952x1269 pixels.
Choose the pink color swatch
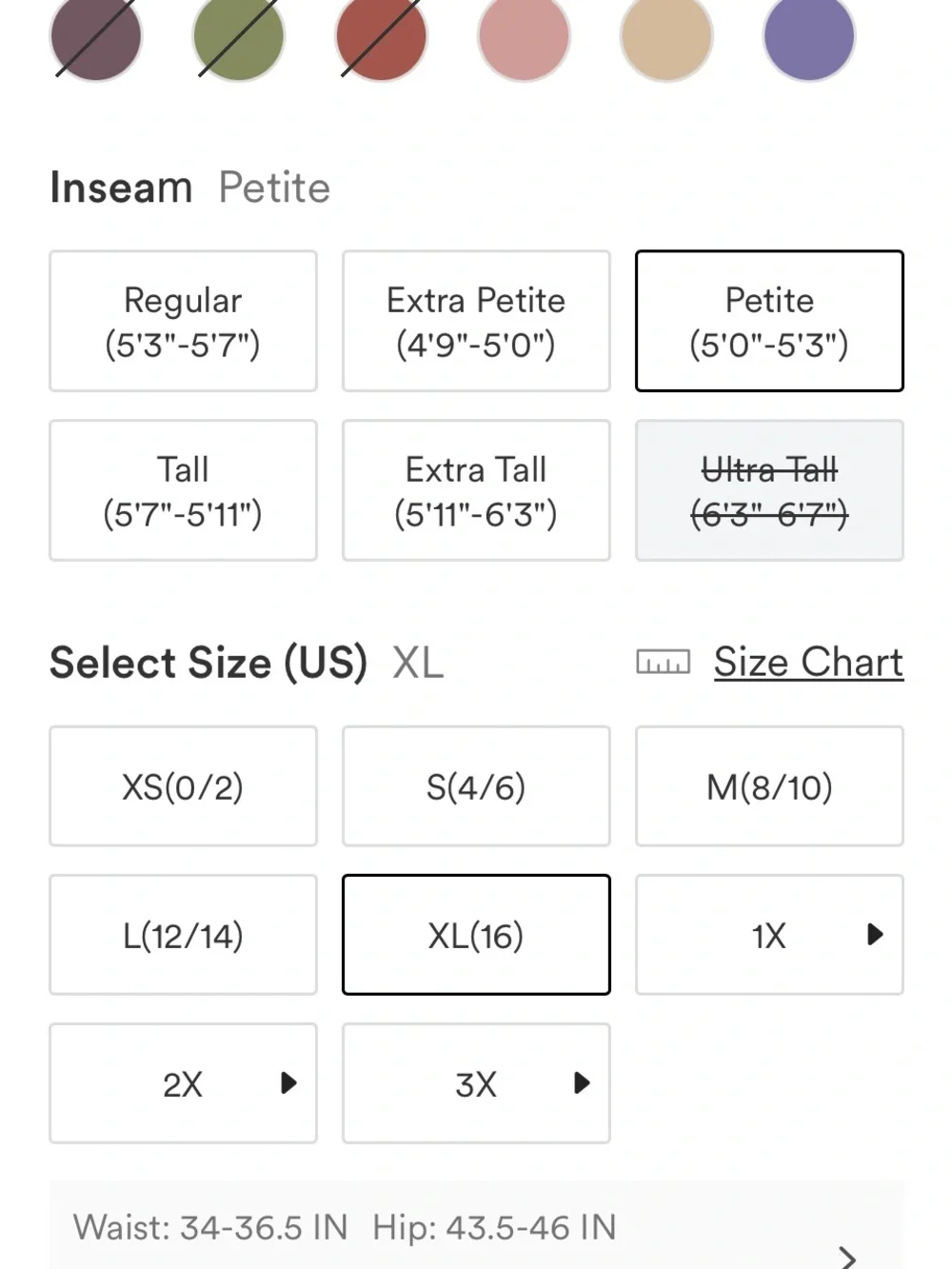[x=524, y=36]
